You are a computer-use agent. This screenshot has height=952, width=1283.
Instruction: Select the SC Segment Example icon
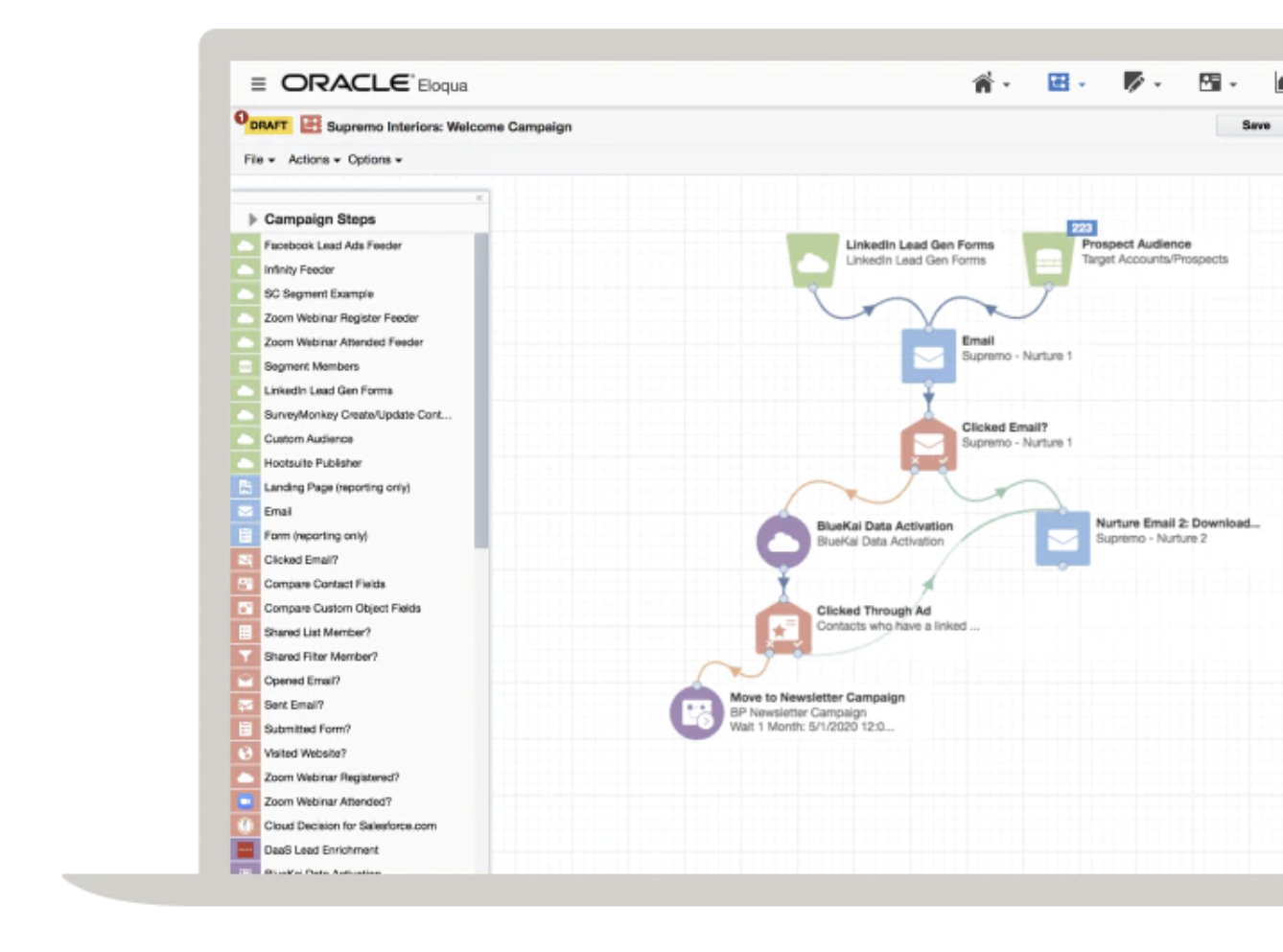(x=245, y=293)
